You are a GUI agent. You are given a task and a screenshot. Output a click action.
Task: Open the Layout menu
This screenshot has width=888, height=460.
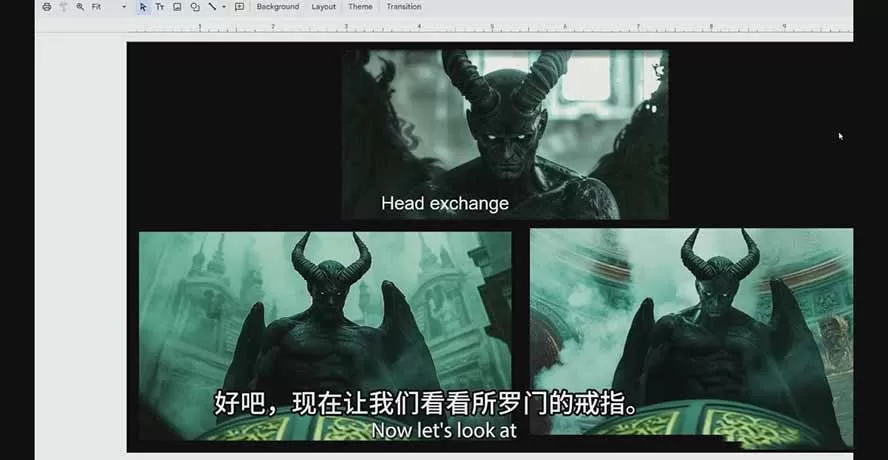point(323,7)
